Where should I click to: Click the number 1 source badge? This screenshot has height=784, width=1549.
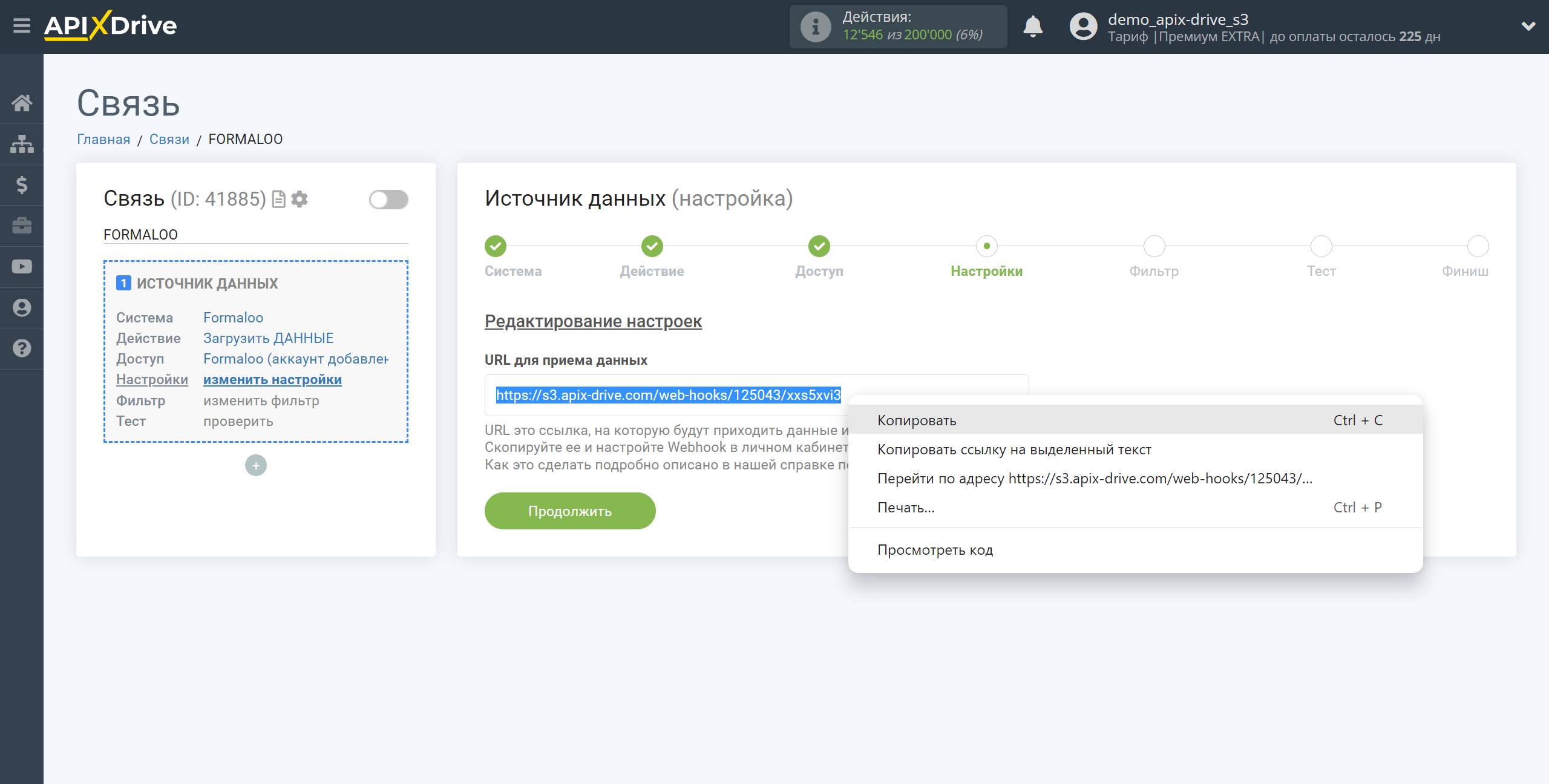[123, 283]
